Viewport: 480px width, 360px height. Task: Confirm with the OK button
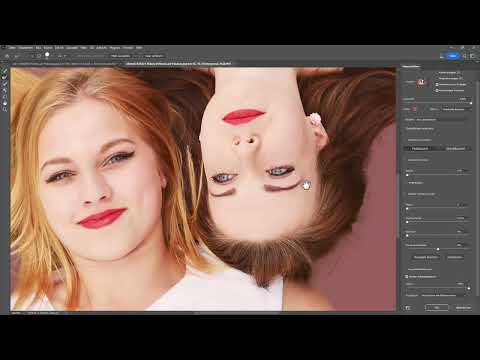437,308
